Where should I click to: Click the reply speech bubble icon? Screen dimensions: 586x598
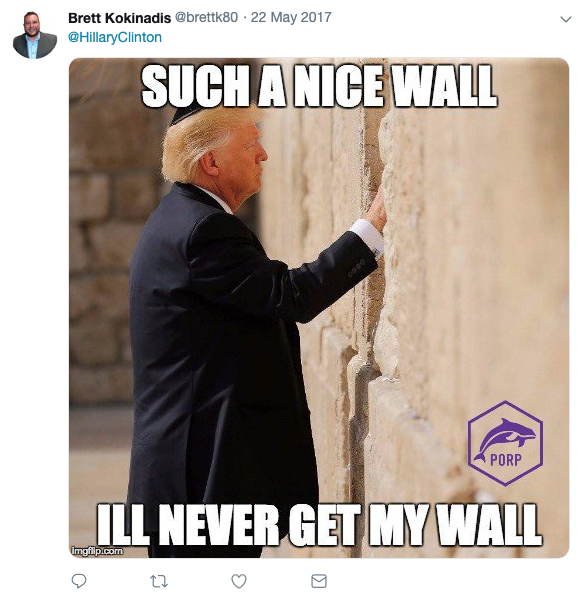pos(79,581)
